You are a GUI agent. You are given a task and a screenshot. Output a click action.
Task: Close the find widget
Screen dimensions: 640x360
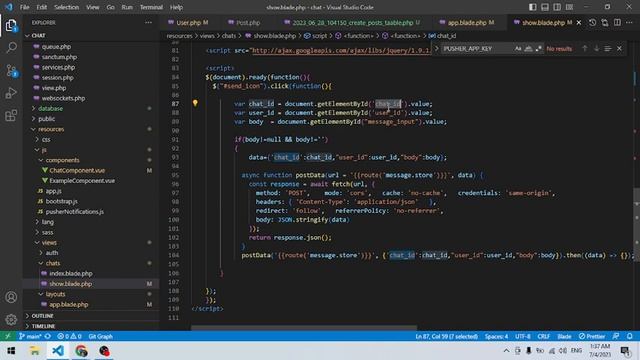pyautogui.click(x=619, y=49)
